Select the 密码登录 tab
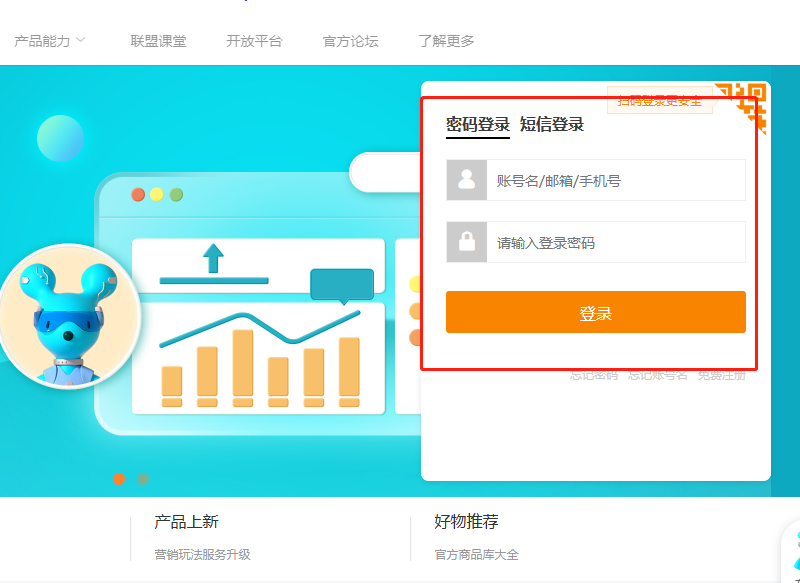 477,125
